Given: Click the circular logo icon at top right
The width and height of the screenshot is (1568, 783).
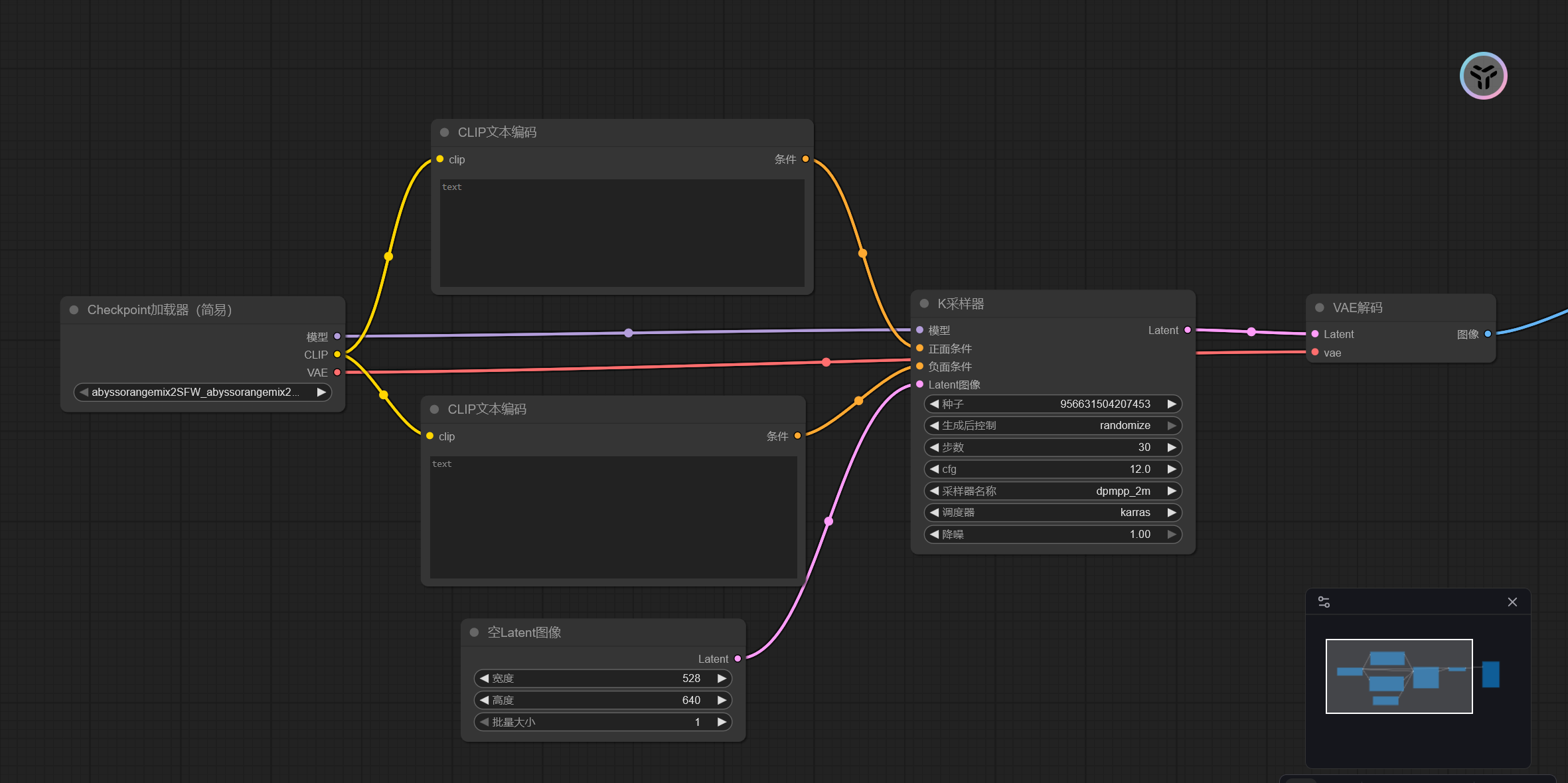Looking at the screenshot, I should [1483, 76].
